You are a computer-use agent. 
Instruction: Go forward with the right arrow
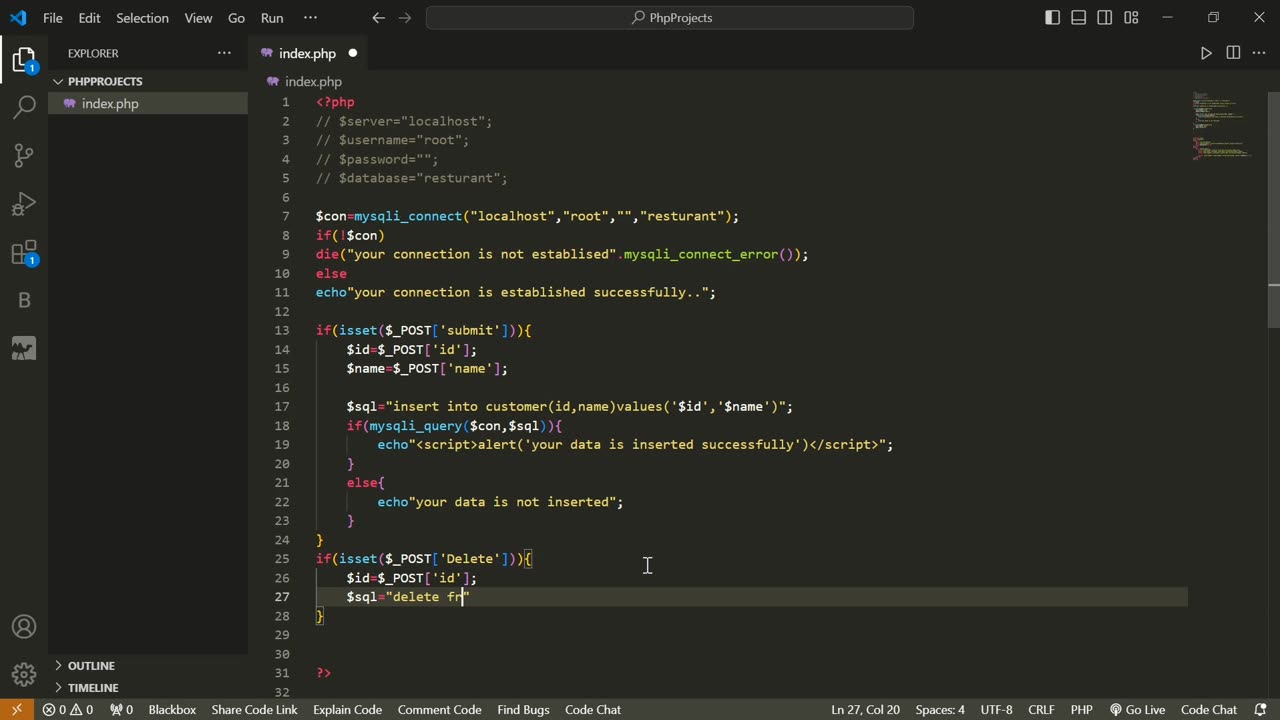click(x=405, y=18)
